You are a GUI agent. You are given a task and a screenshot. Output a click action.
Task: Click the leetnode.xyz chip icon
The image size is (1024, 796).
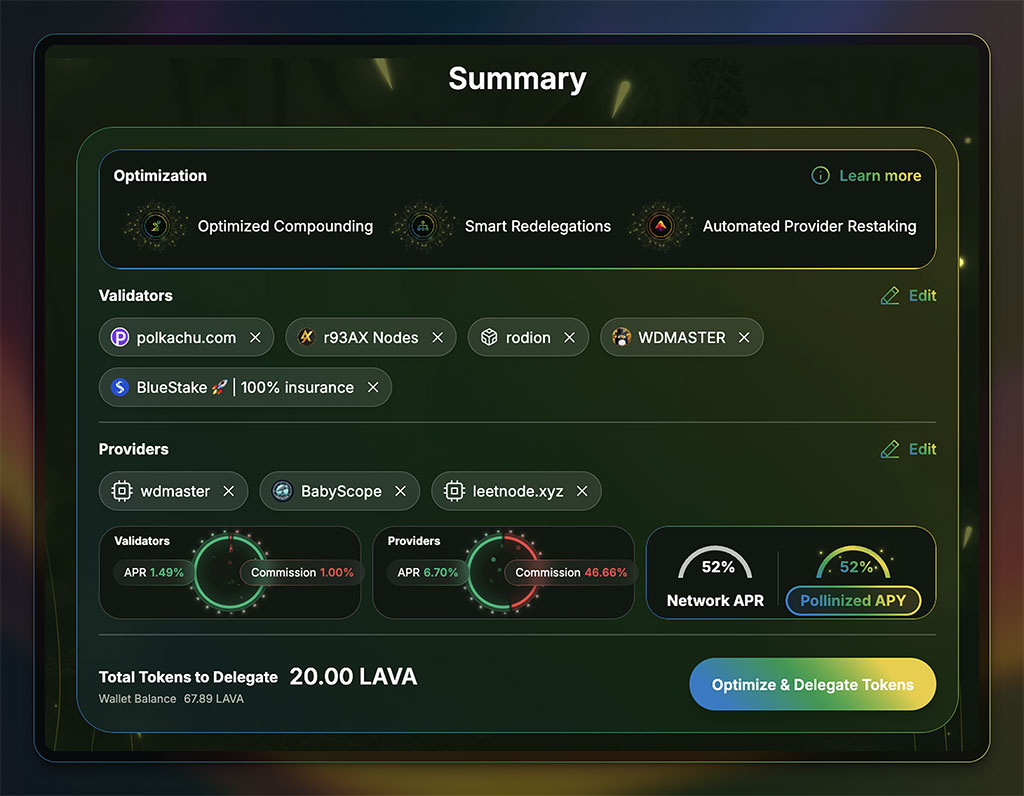(454, 491)
